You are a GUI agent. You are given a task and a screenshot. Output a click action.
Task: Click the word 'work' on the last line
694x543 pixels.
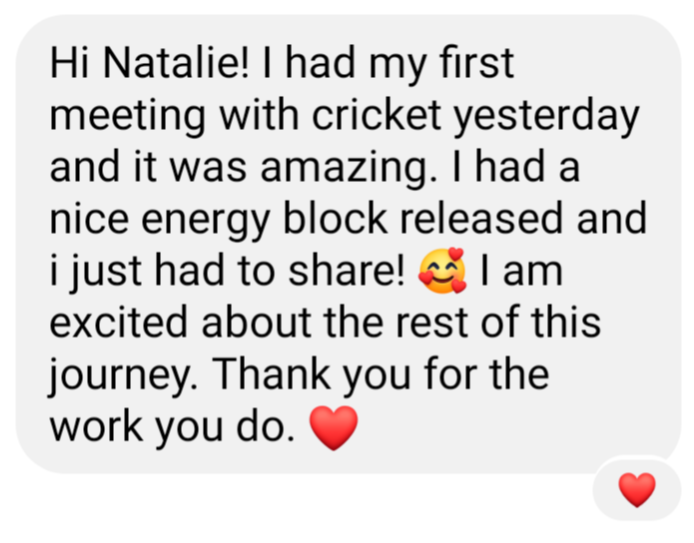click(x=96, y=426)
